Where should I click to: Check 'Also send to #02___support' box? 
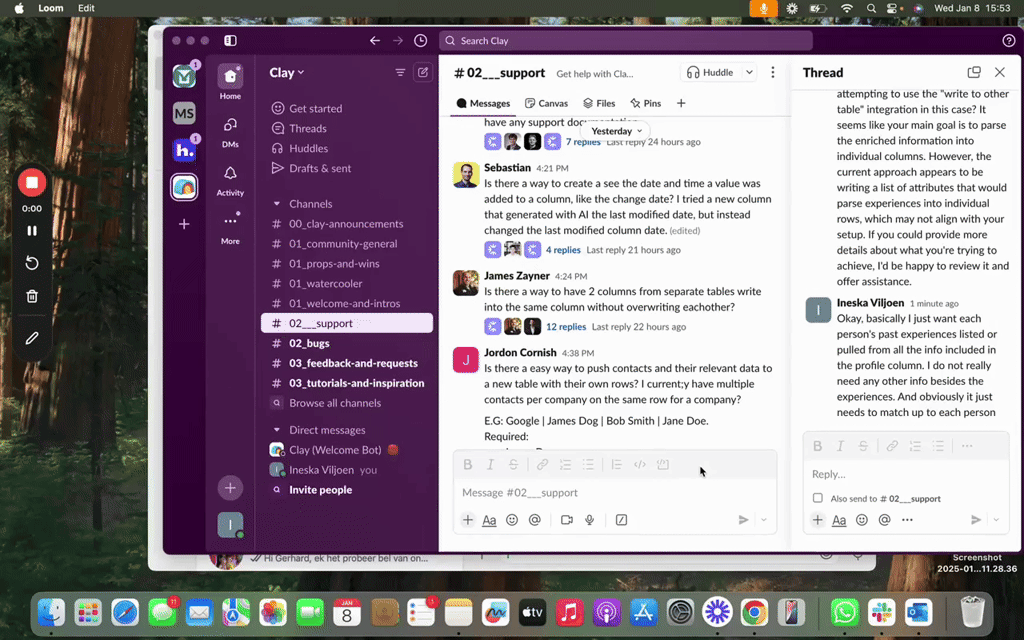tap(818, 498)
